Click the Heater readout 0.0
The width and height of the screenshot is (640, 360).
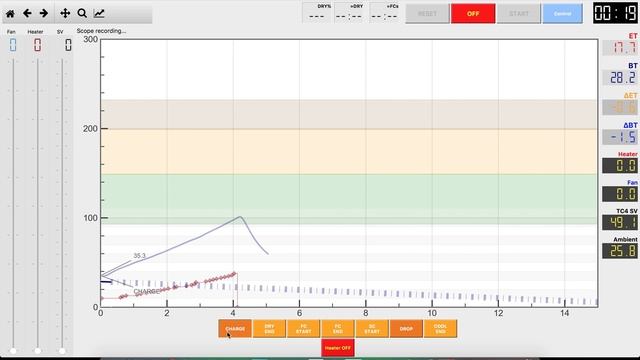point(620,166)
